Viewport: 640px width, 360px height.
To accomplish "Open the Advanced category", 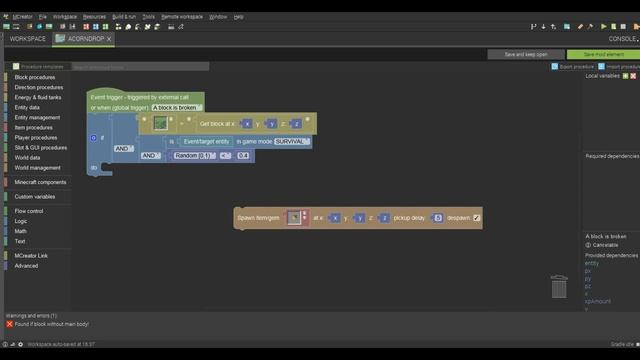I will pyautogui.click(x=26, y=266).
